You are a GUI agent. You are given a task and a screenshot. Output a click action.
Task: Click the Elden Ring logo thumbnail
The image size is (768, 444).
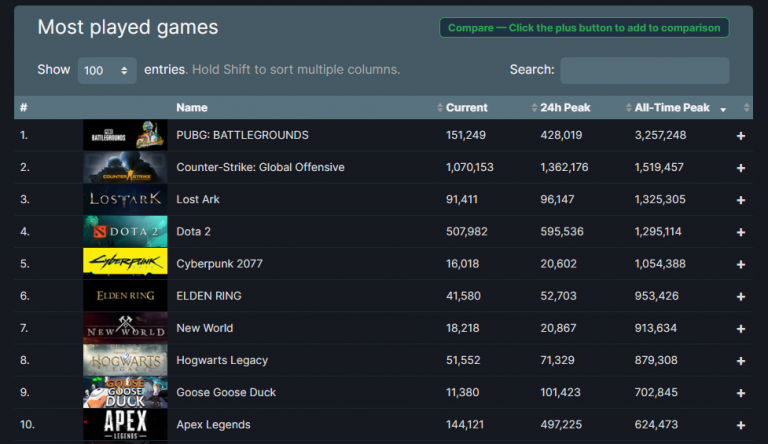point(125,296)
